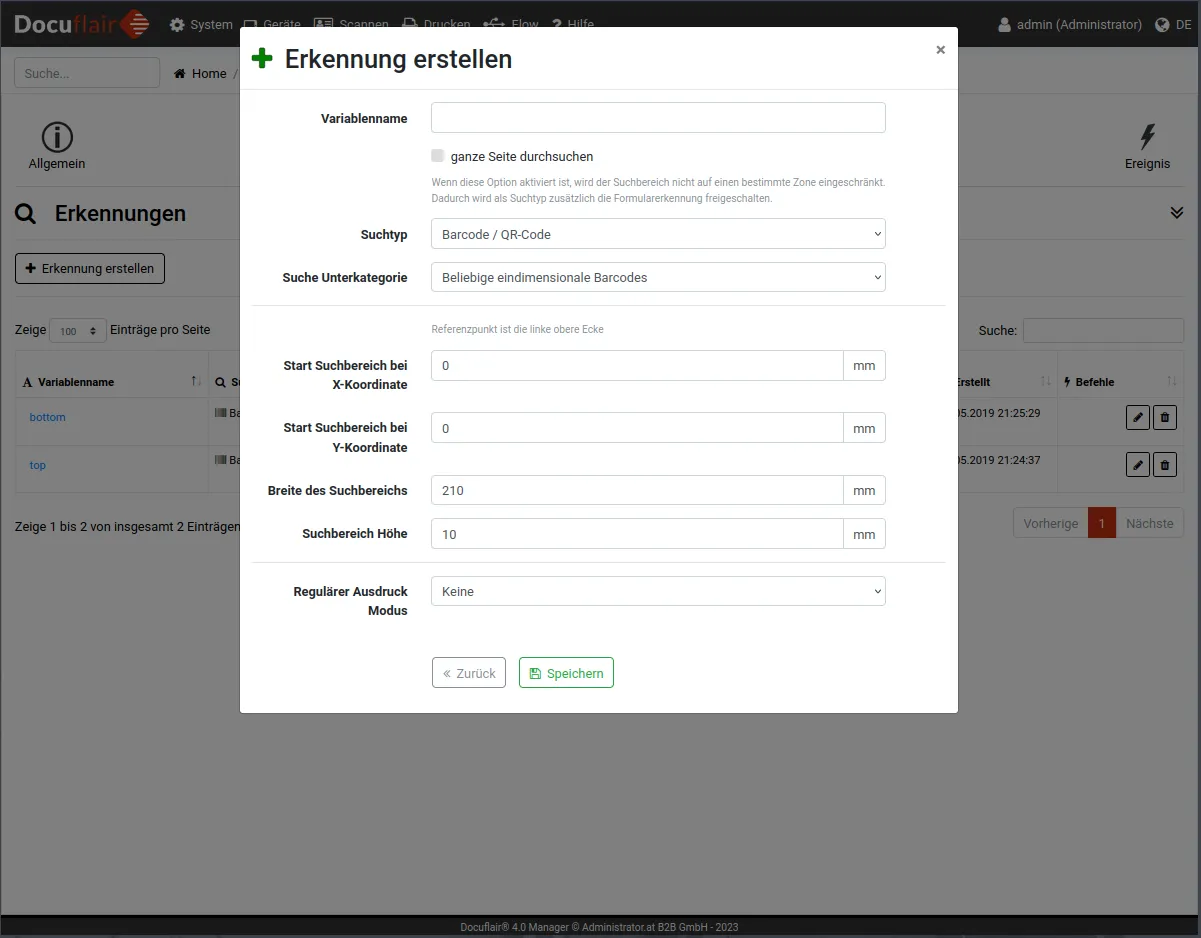This screenshot has width=1201, height=938.
Task: Open the admin (Administrator) user menu
Action: tap(1070, 25)
